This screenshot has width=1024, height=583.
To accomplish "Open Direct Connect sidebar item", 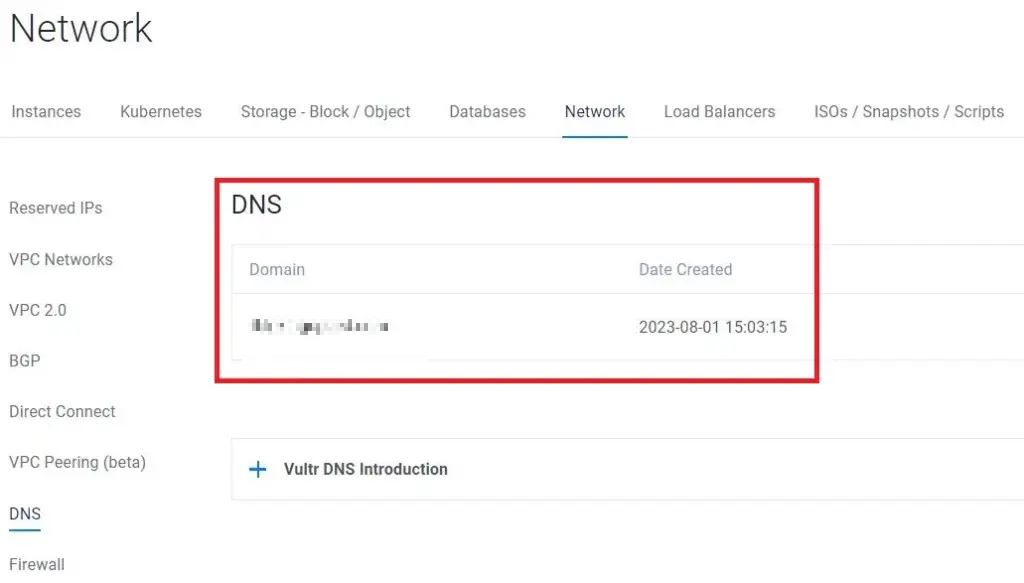I will [x=62, y=411].
